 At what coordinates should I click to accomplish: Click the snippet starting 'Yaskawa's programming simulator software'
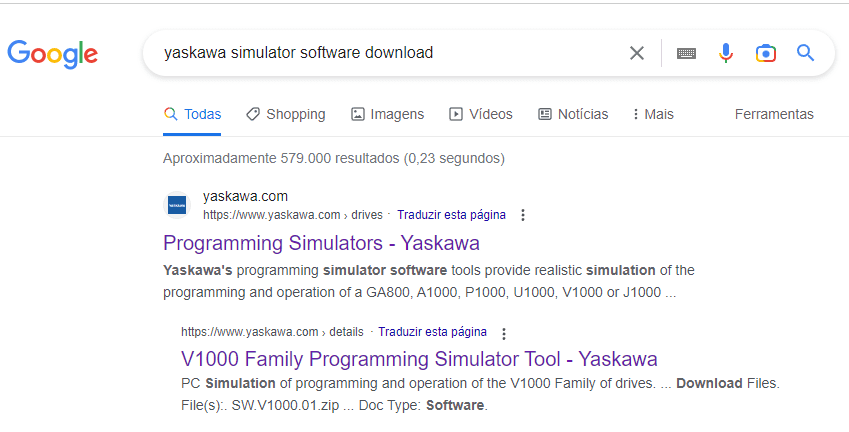pos(428,282)
